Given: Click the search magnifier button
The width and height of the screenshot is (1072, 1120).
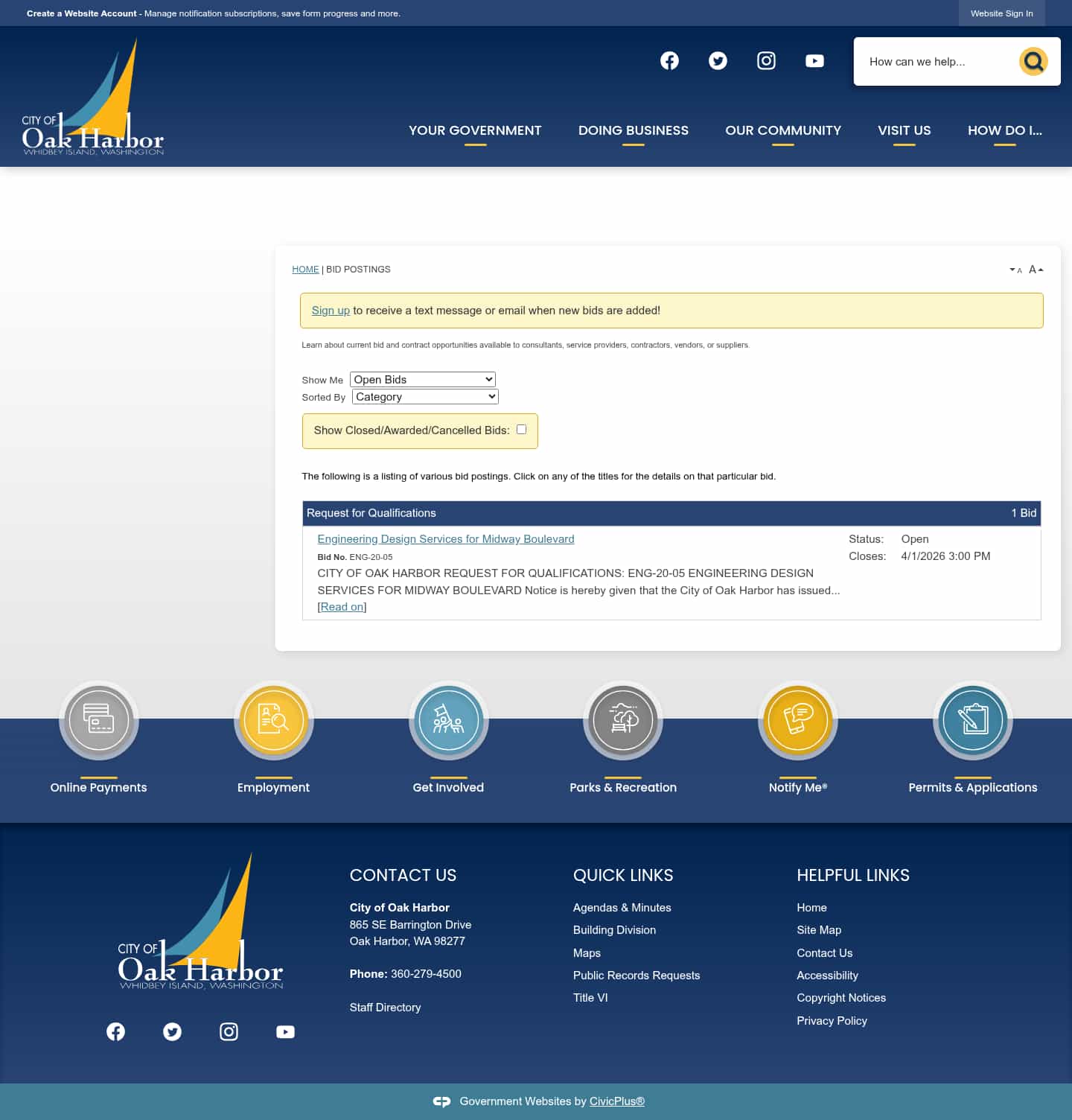Looking at the screenshot, I should pyautogui.click(x=1033, y=61).
